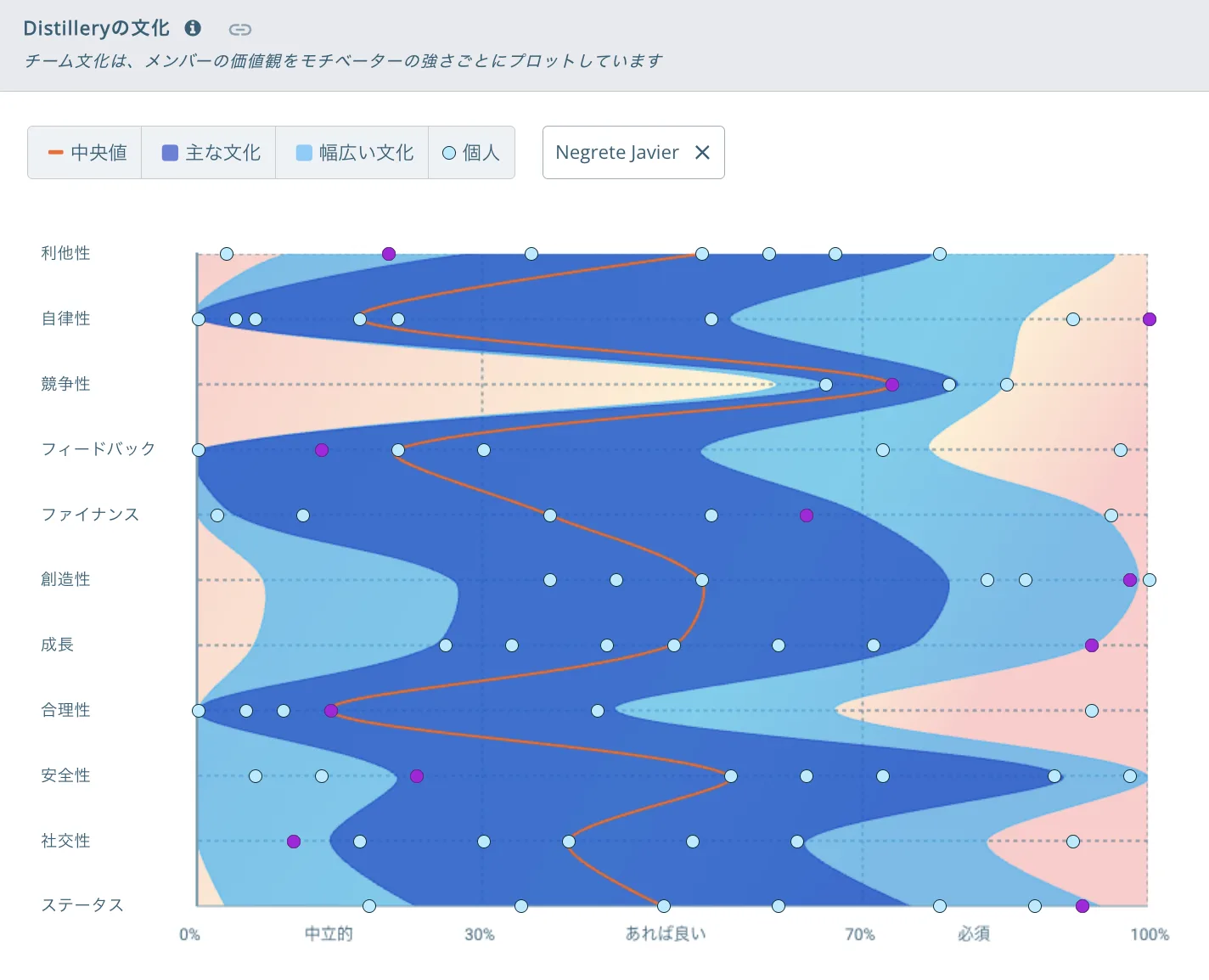Select the 創造性 row label
Screen dimensions: 1209x980
click(x=65, y=579)
